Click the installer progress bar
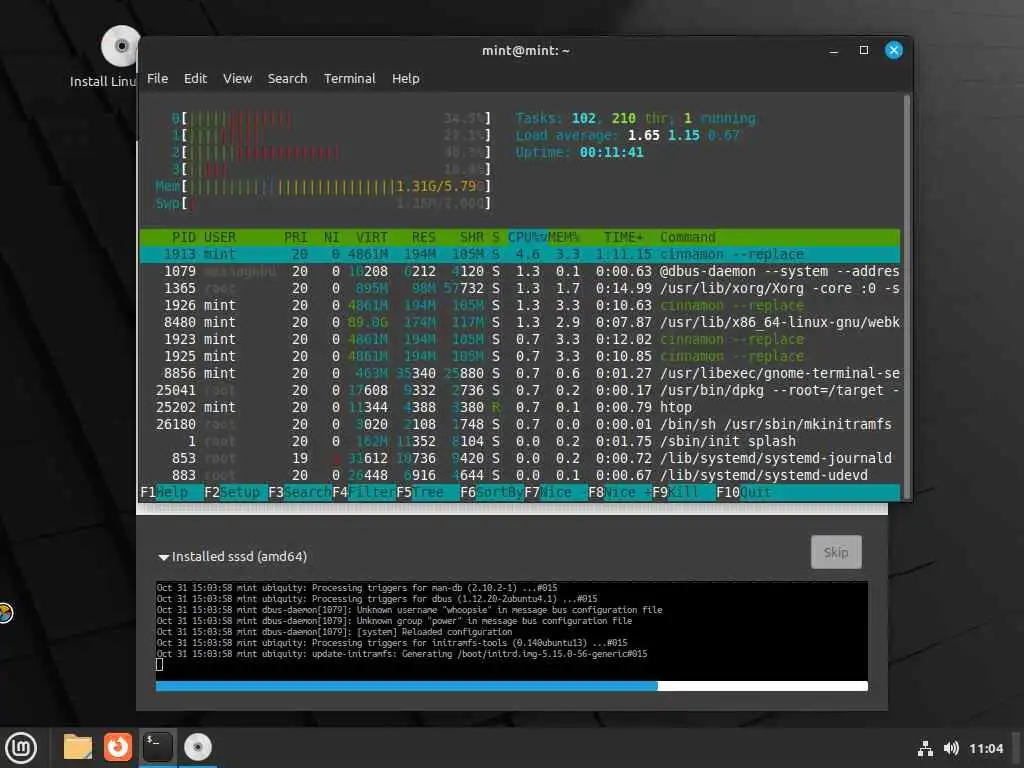The width and height of the screenshot is (1024, 768). (x=511, y=686)
